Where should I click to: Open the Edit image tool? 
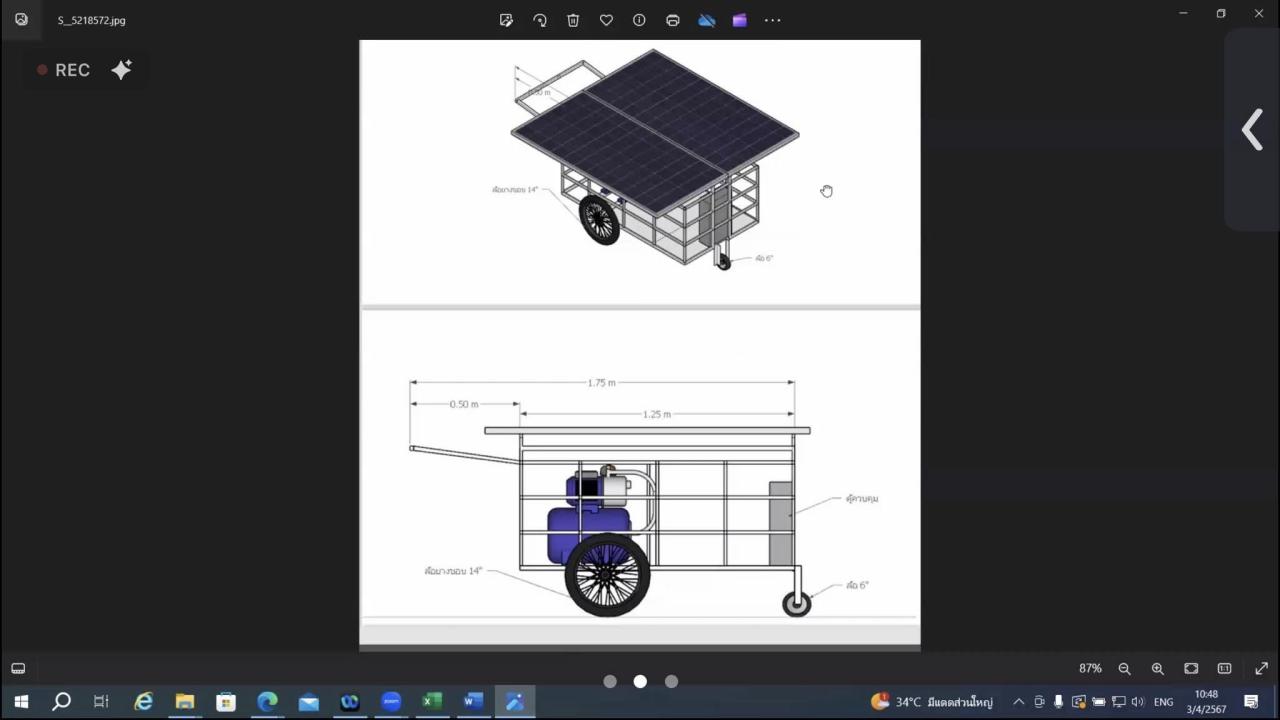506,20
